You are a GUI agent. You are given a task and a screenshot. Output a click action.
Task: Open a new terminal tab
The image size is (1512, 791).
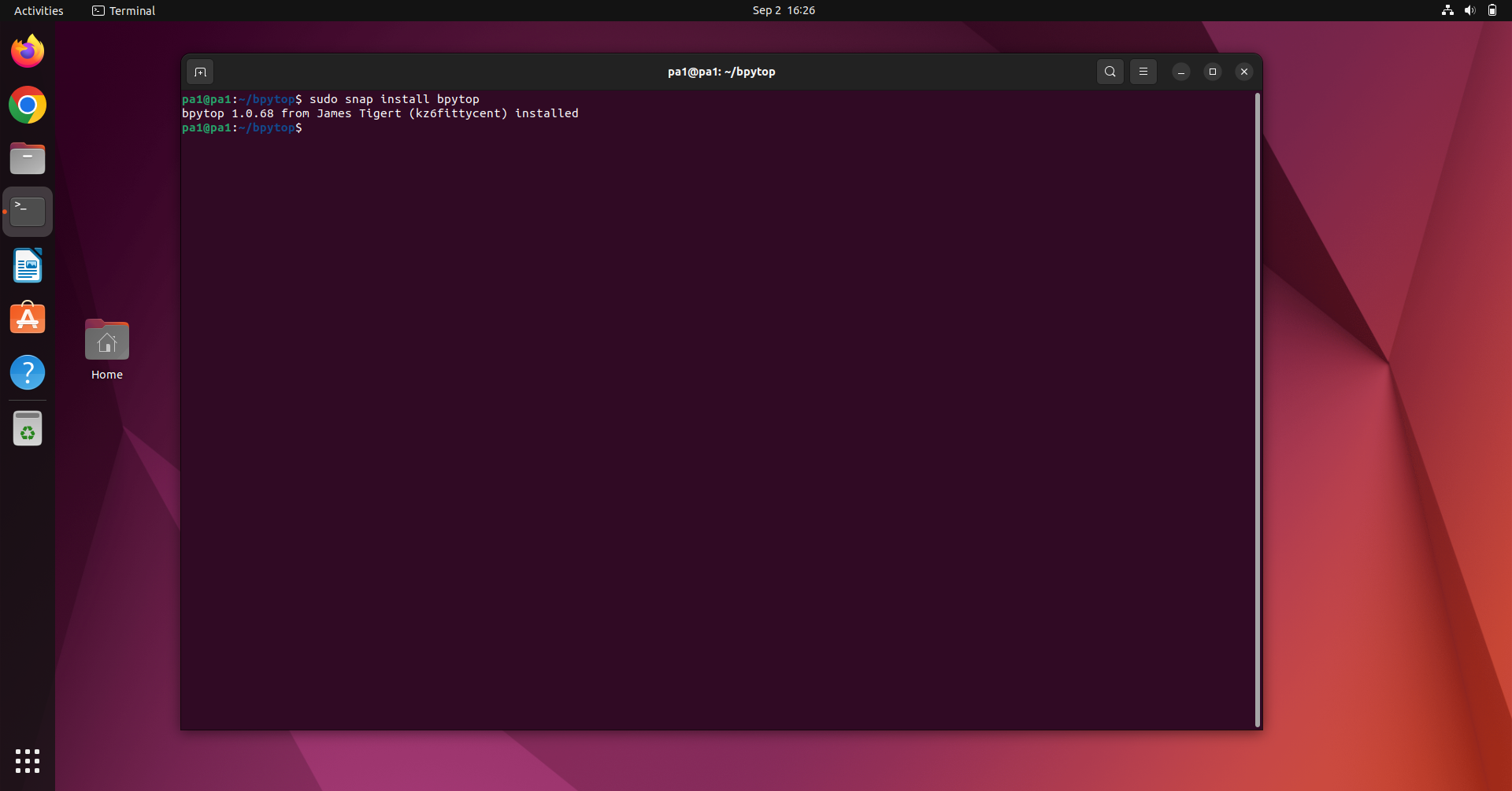pos(200,71)
